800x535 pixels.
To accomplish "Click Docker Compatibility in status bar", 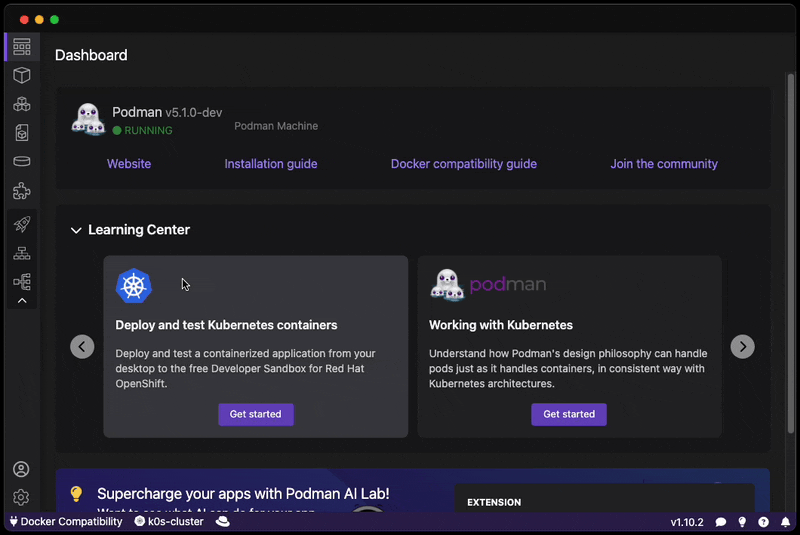I will click(66, 522).
